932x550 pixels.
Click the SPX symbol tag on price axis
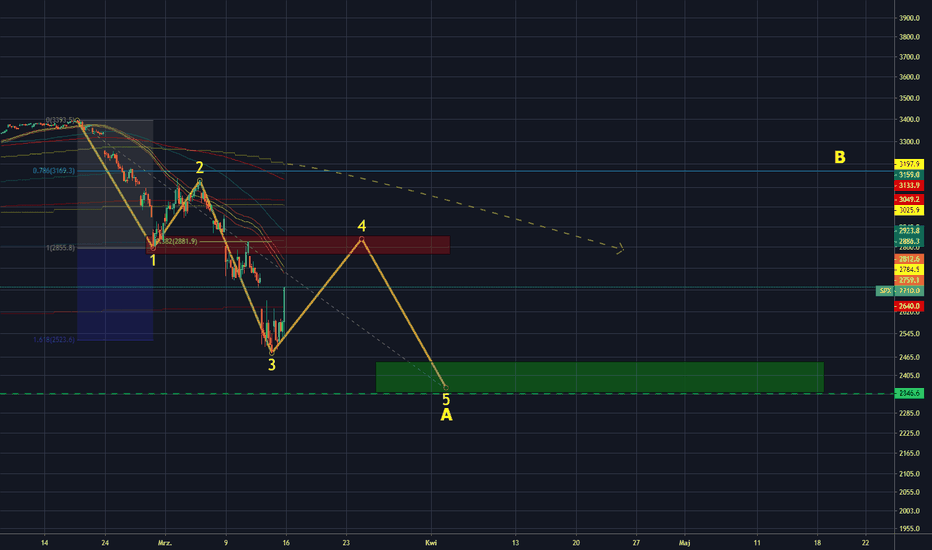[885, 291]
